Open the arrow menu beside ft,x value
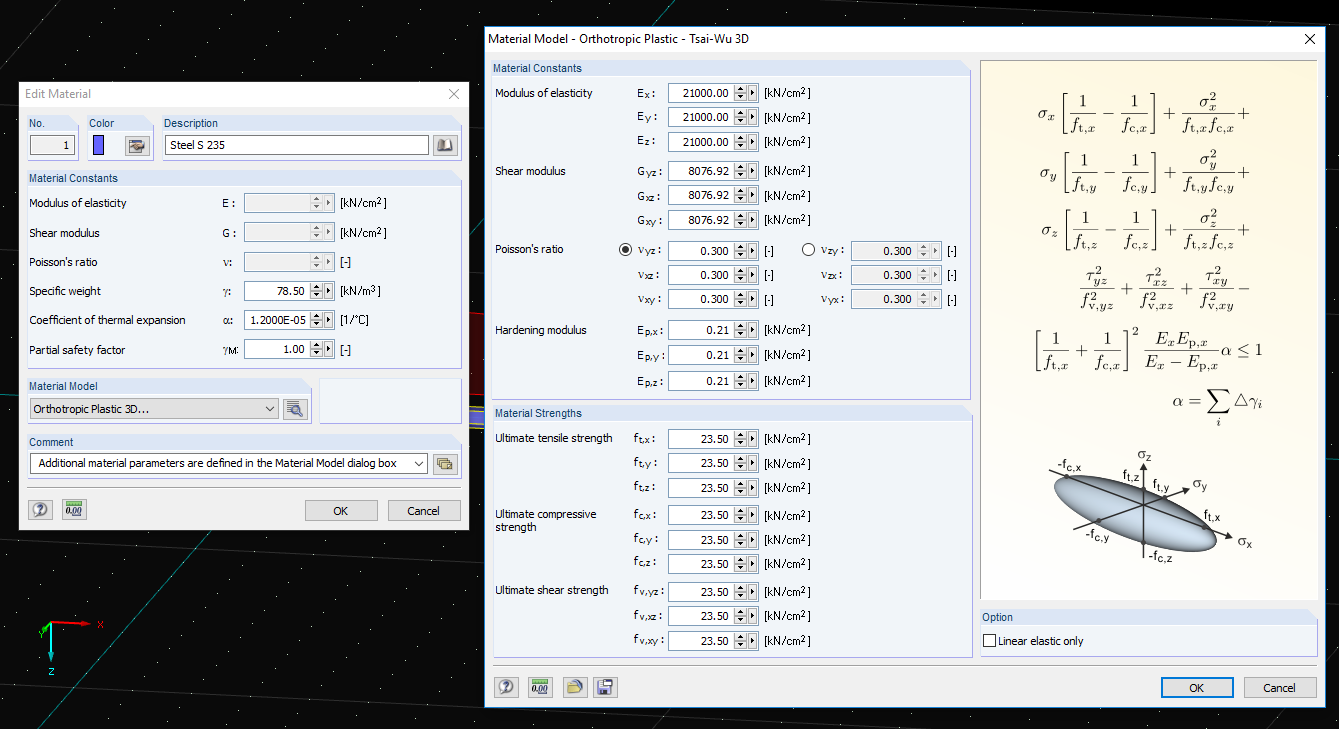The image size is (1339, 729). click(x=753, y=439)
